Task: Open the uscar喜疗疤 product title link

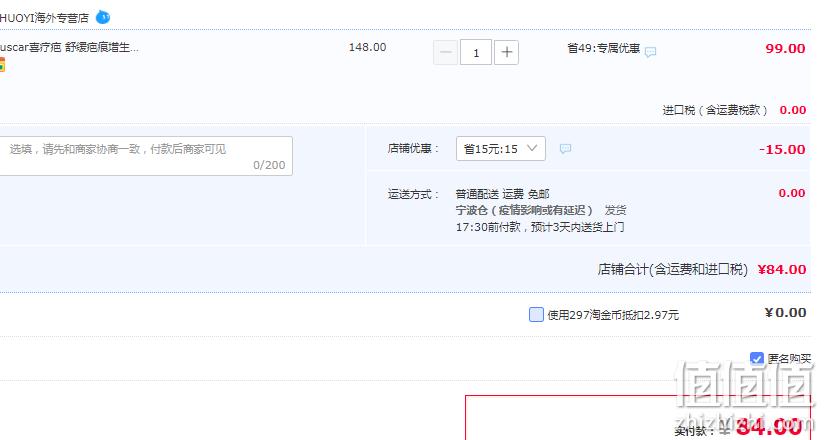Action: (x=69, y=47)
